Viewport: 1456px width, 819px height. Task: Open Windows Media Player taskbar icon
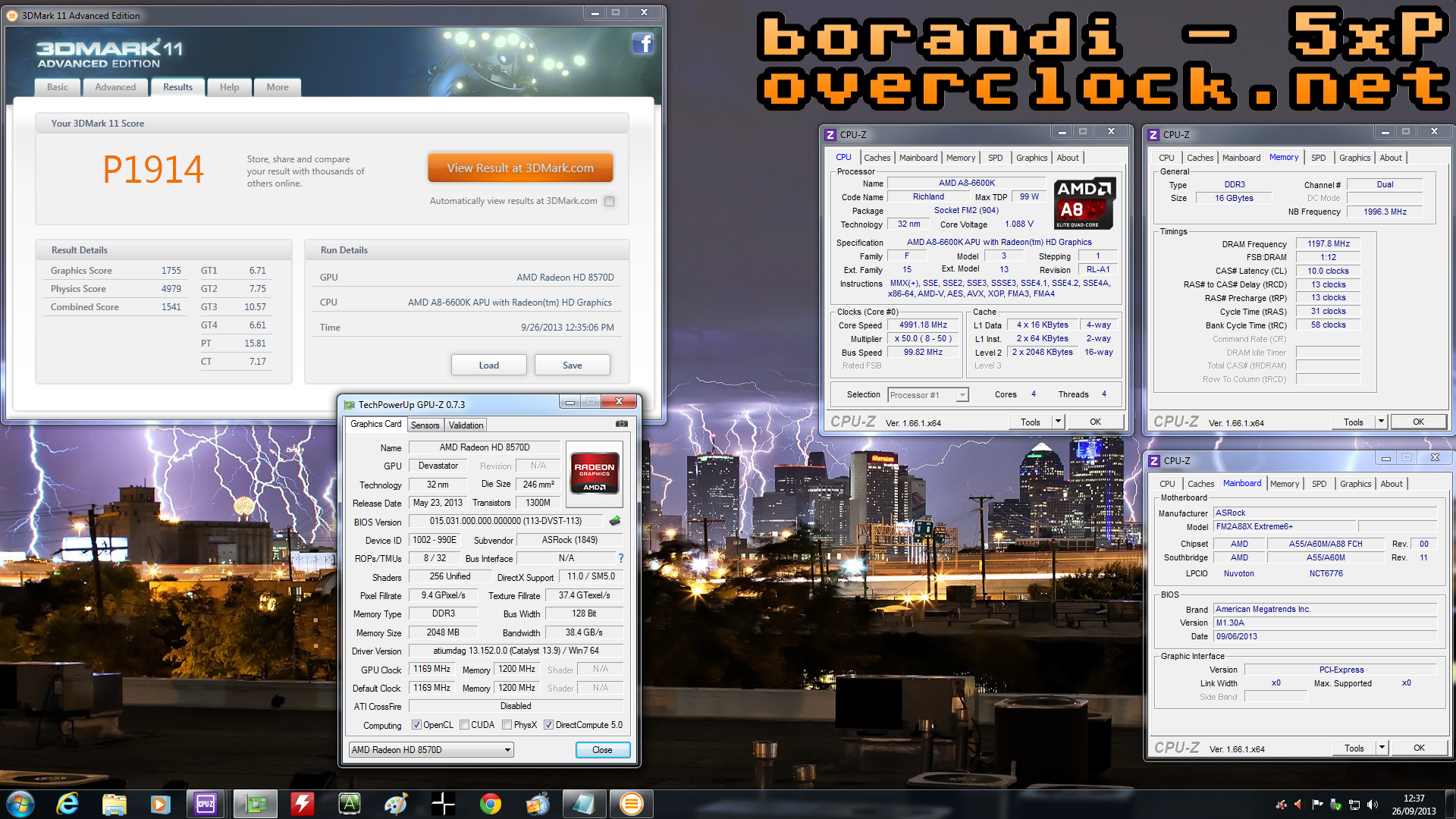pyautogui.click(x=160, y=804)
